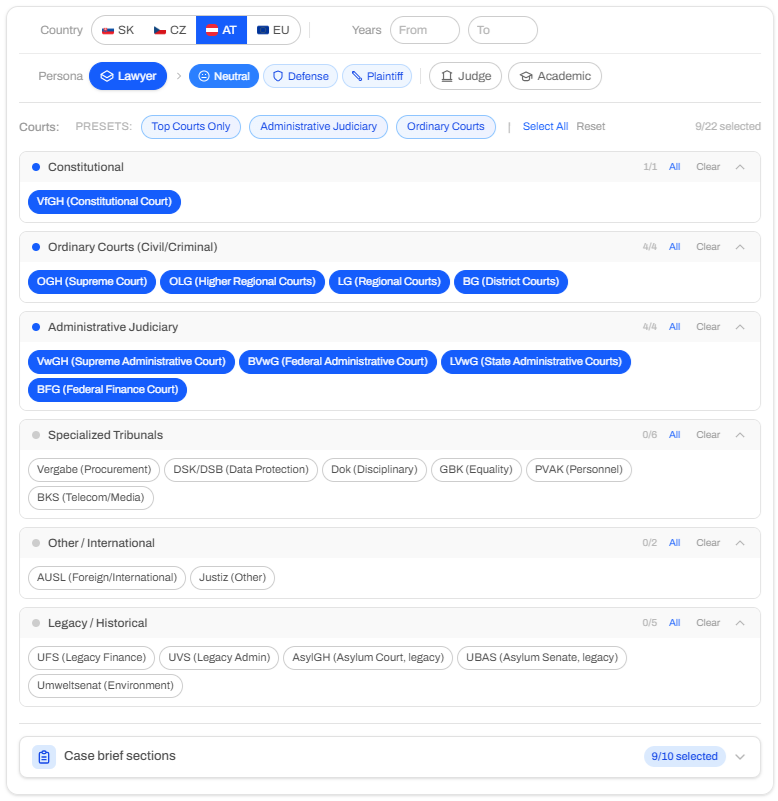Enable the Vergabe (Procurement) tribunal
This screenshot has height=801, width=778.
tap(95, 470)
